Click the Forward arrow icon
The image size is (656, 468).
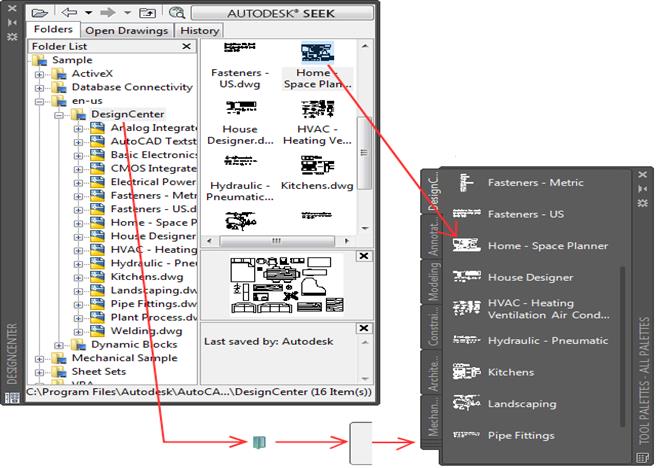(x=108, y=13)
